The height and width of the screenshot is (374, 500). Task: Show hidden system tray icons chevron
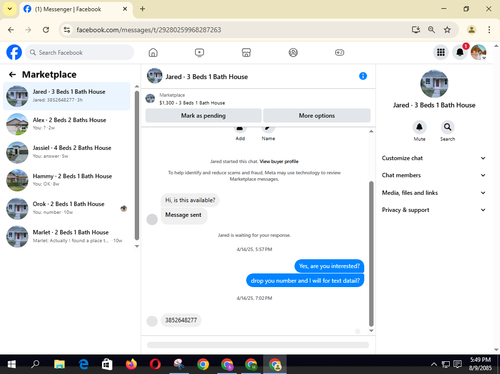coord(434,364)
